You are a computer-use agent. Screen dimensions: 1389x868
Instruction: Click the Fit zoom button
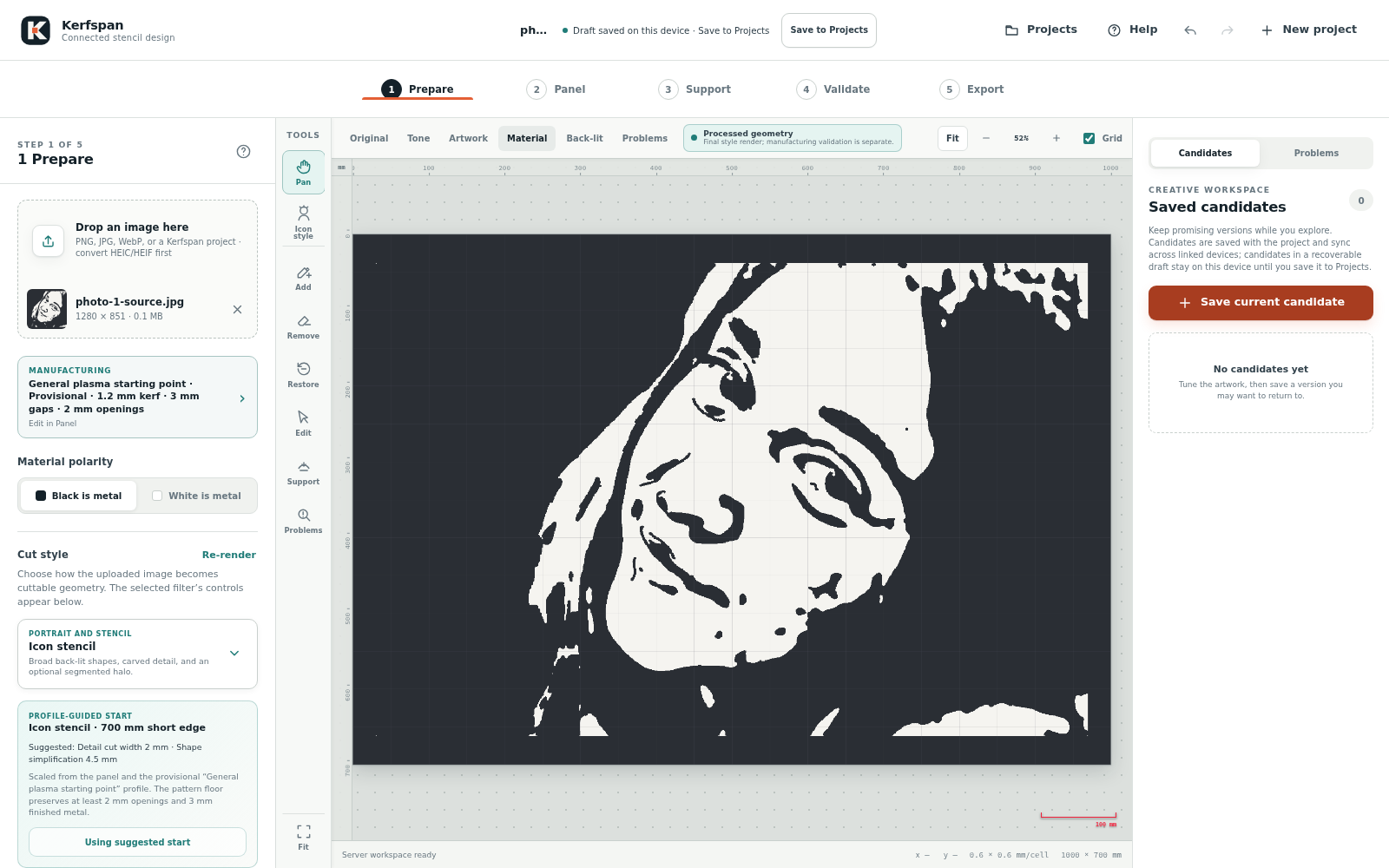click(x=952, y=138)
